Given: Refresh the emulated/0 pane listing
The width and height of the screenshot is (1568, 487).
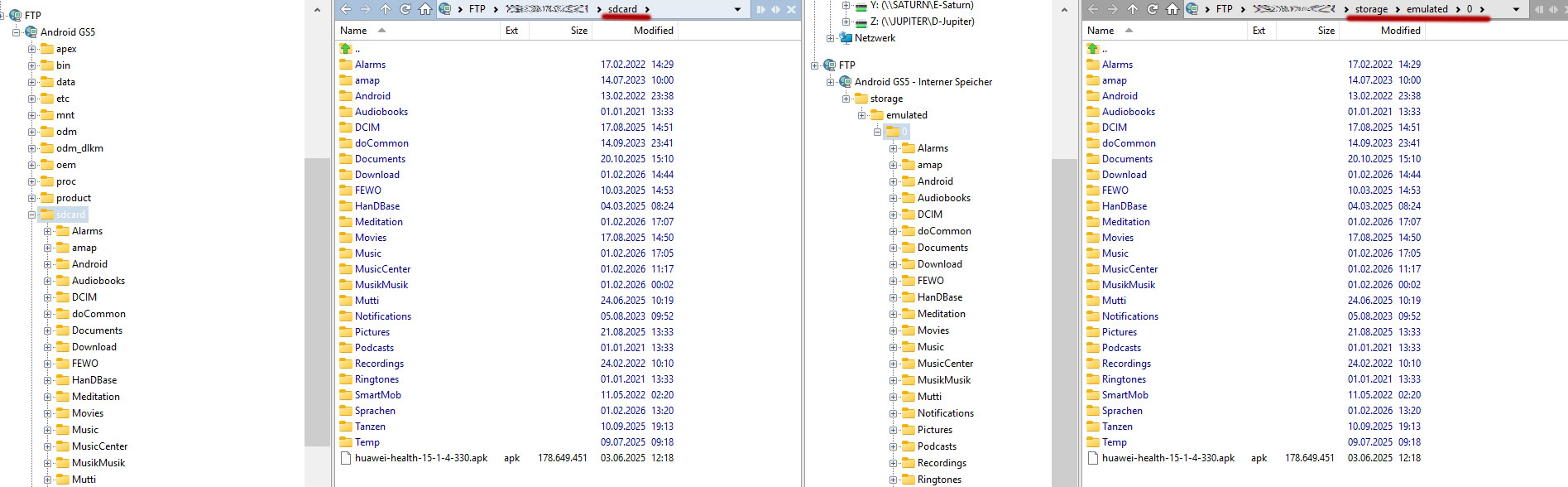Looking at the screenshot, I should point(1153,9).
